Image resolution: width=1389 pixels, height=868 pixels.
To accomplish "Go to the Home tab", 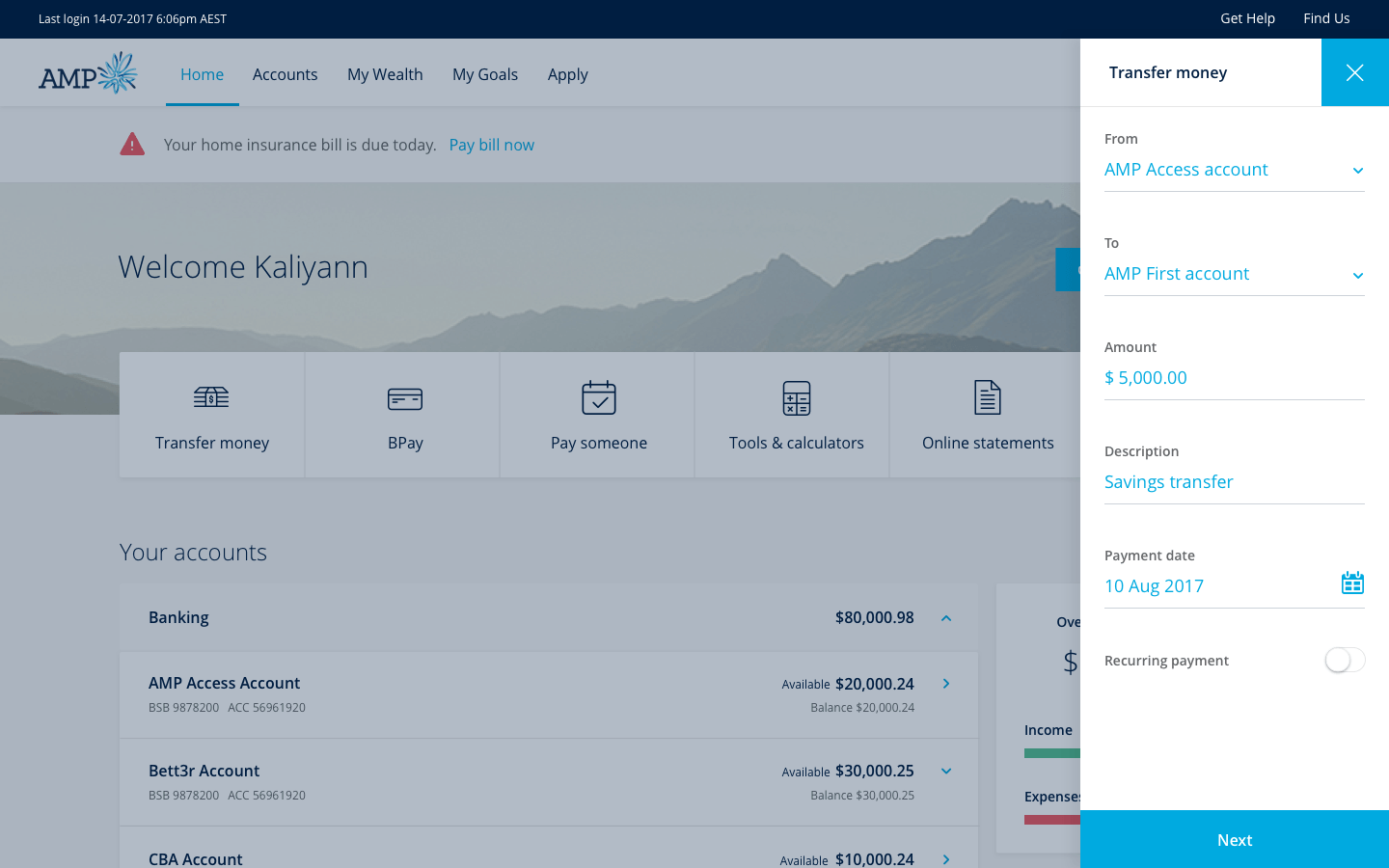I will (203, 74).
